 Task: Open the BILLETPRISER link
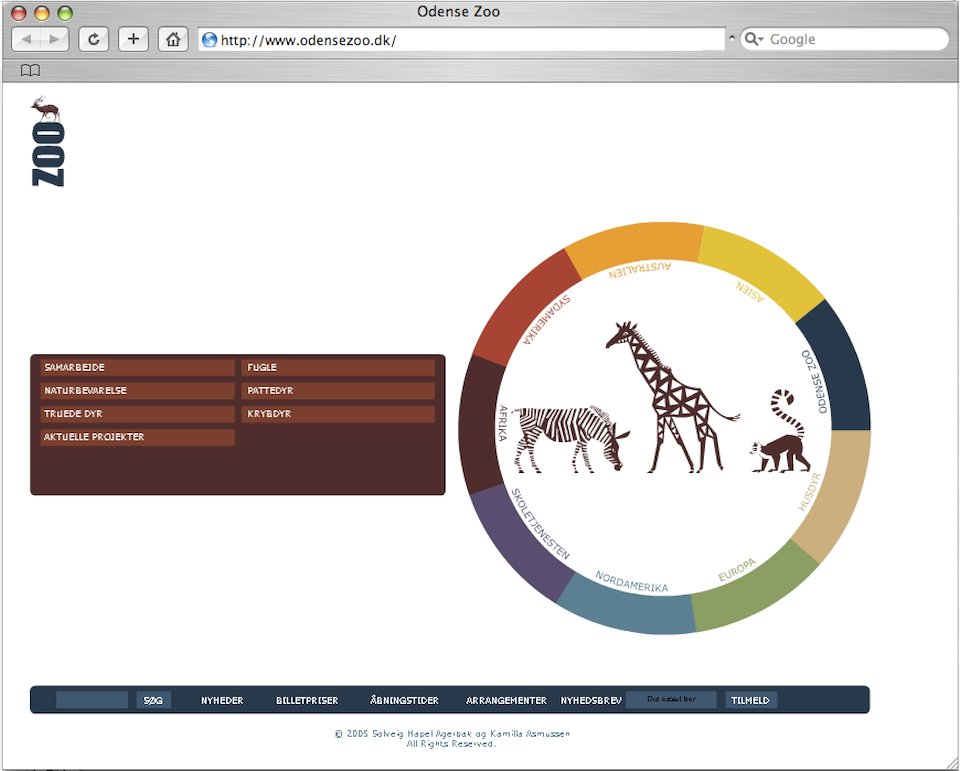[x=307, y=700]
